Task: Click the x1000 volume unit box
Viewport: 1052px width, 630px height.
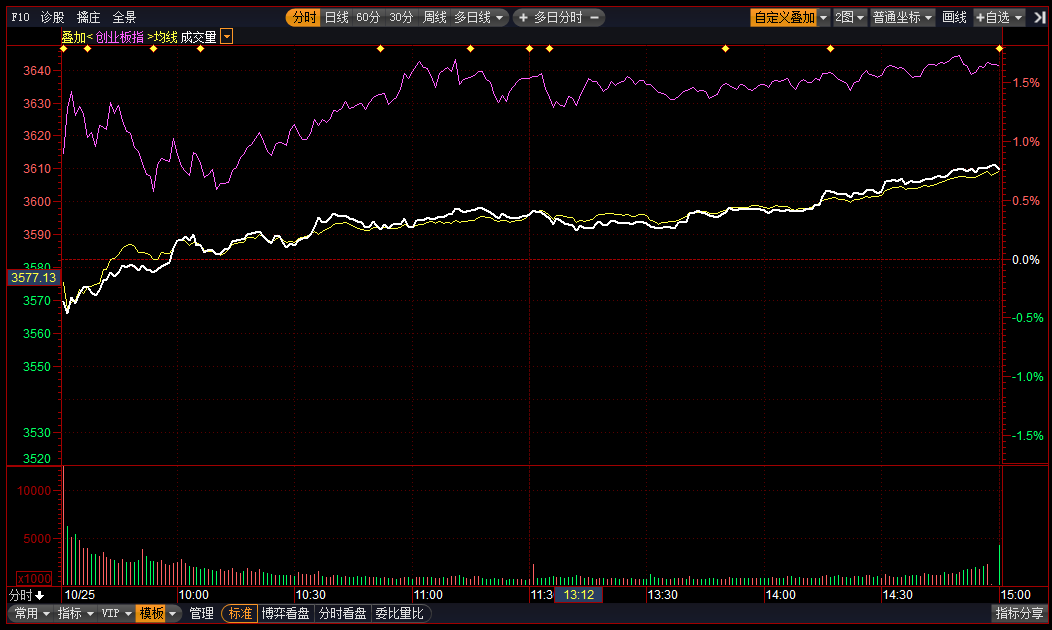Action: tap(34, 578)
